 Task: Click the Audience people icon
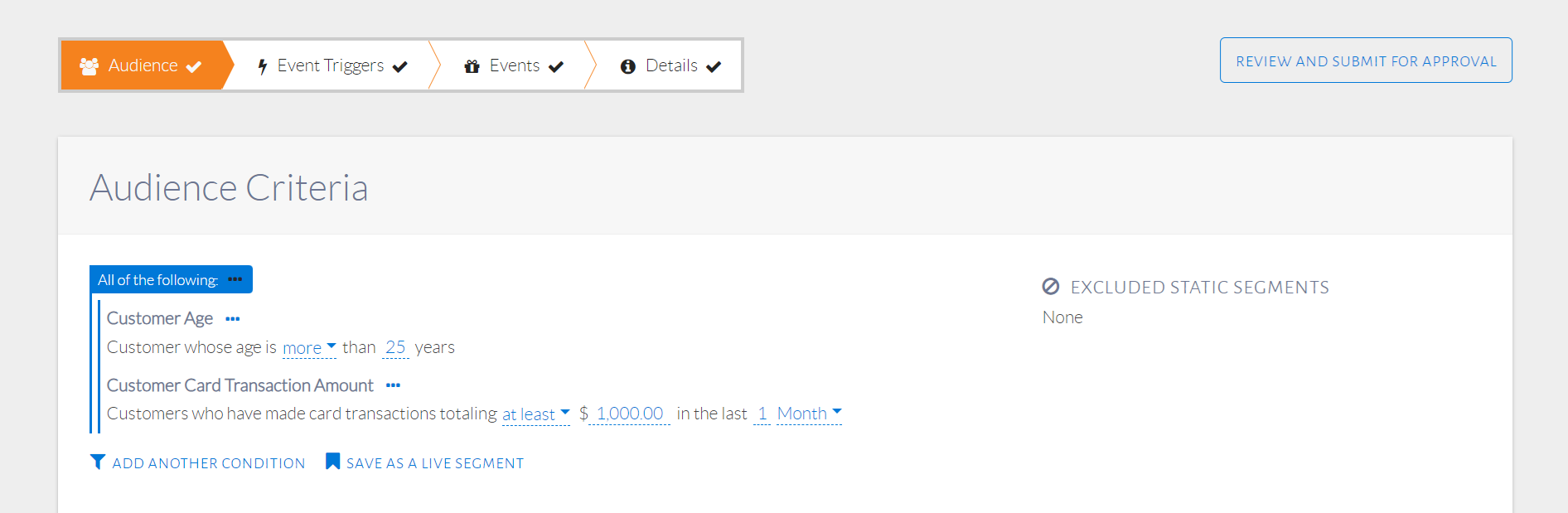coord(89,66)
